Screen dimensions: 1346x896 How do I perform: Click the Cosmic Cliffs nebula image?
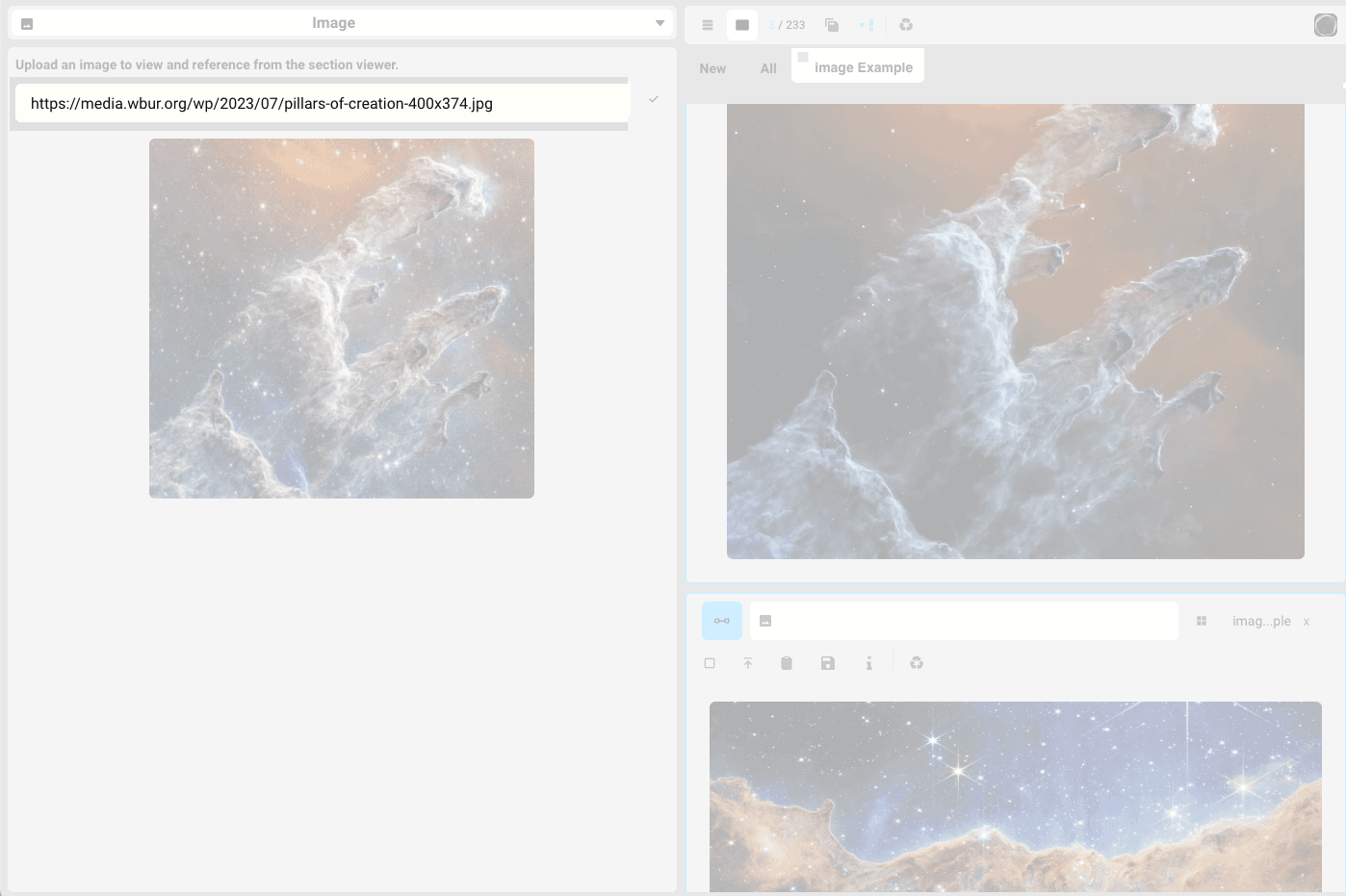click(1016, 797)
